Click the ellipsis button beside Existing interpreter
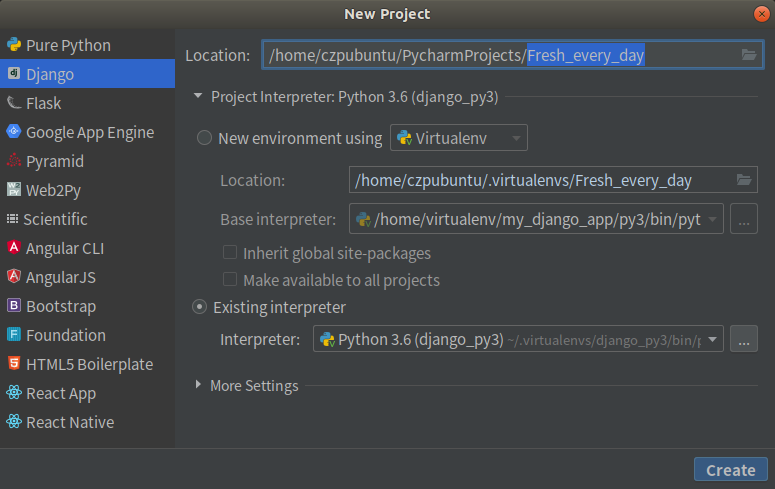This screenshot has width=775, height=489. (x=743, y=340)
